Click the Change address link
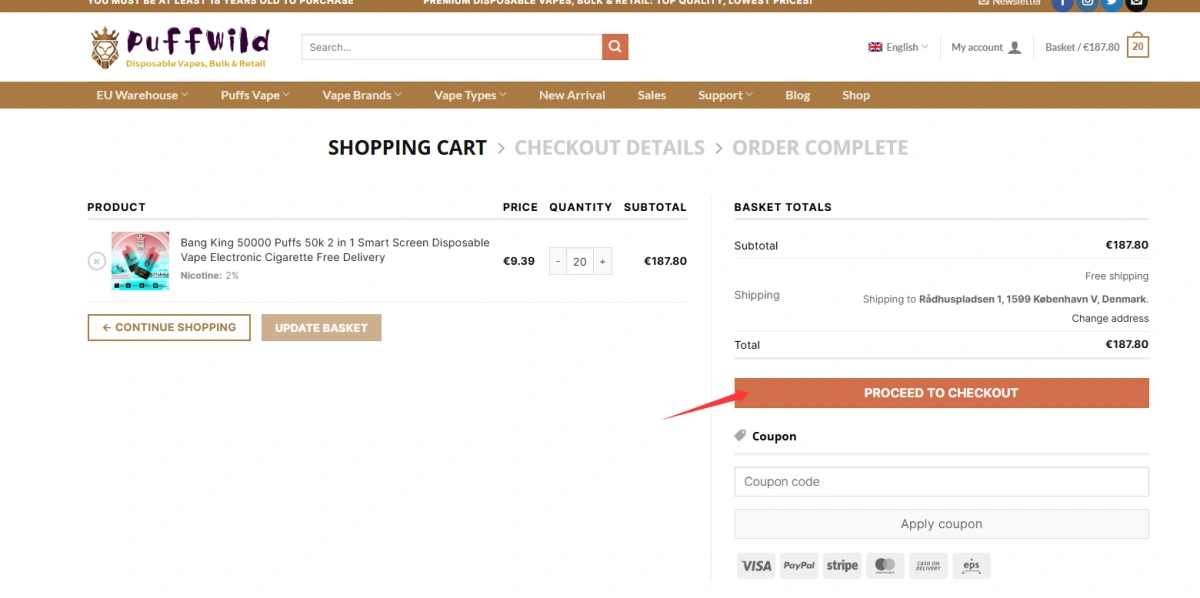 coord(1110,318)
